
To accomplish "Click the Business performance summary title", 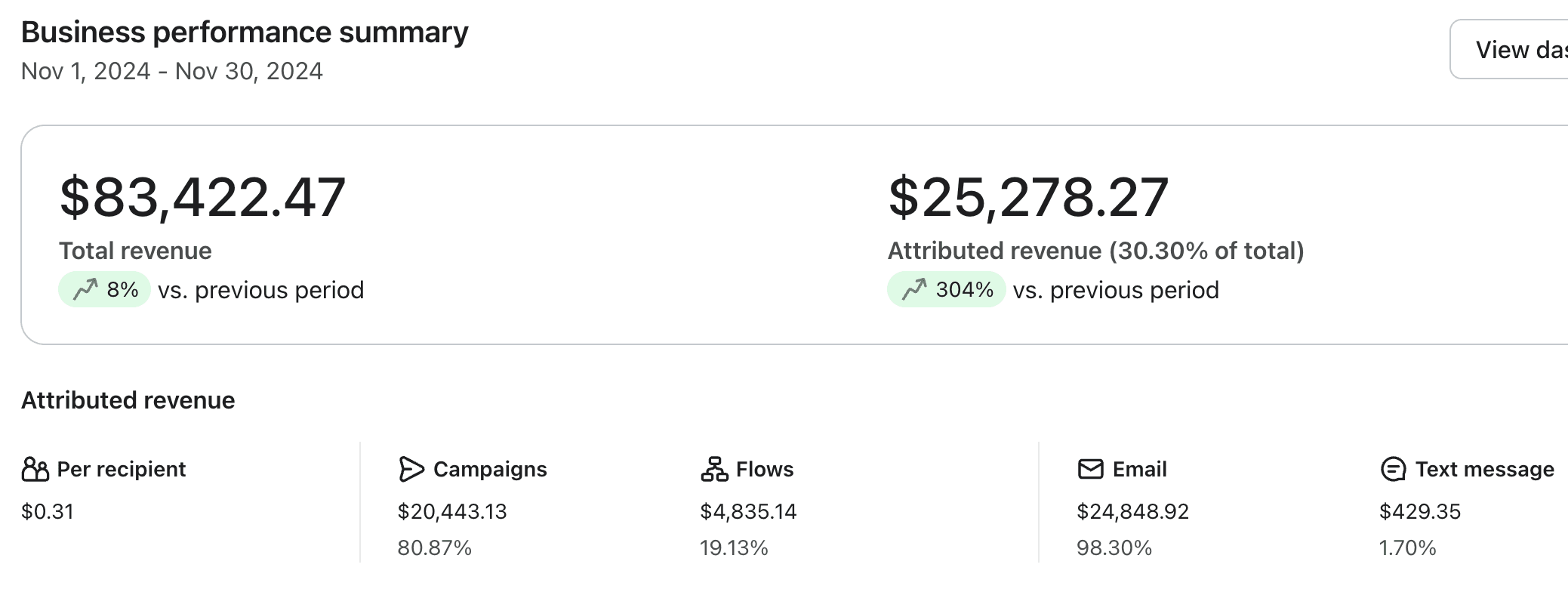I will click(245, 32).
